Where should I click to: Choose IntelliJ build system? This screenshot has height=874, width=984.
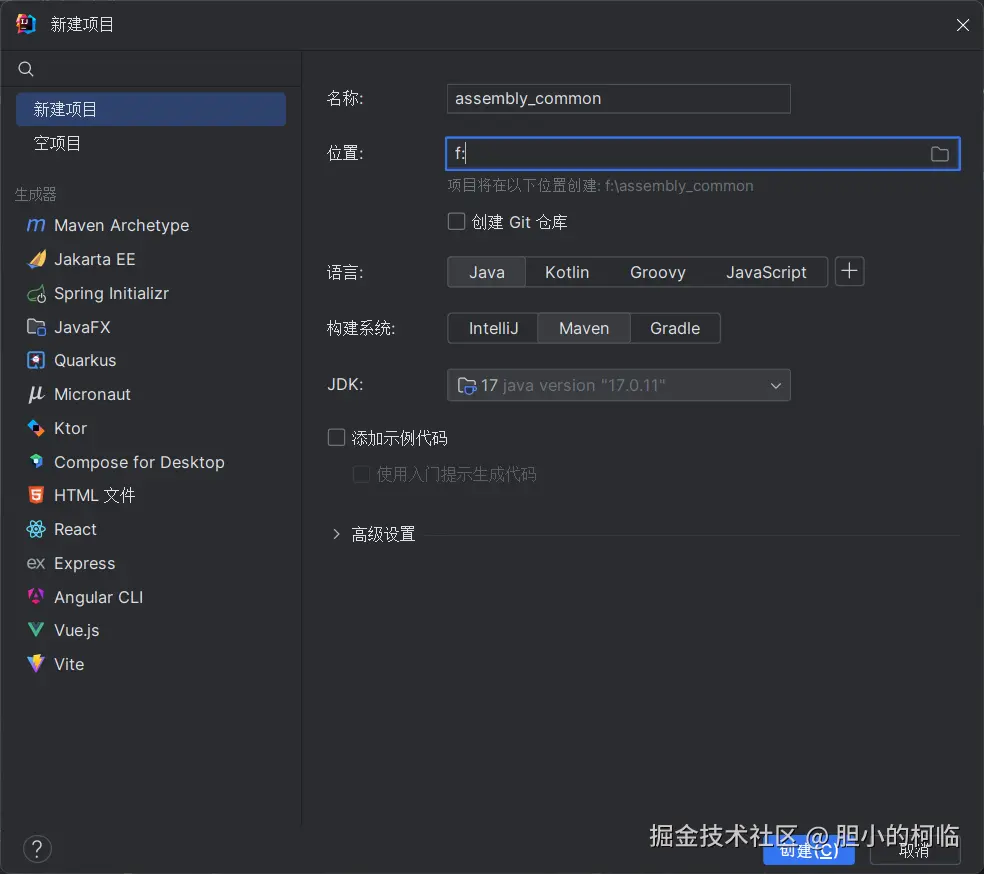493,328
